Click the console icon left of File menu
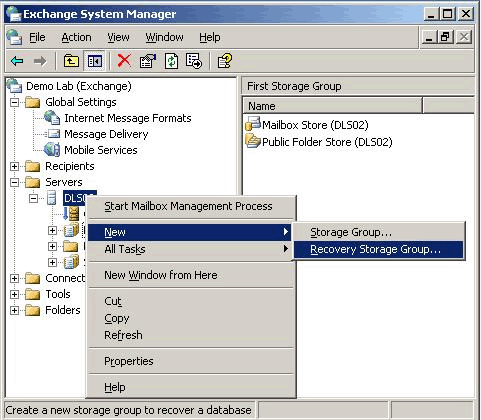Image resolution: width=481 pixels, height=420 pixels. (14, 37)
